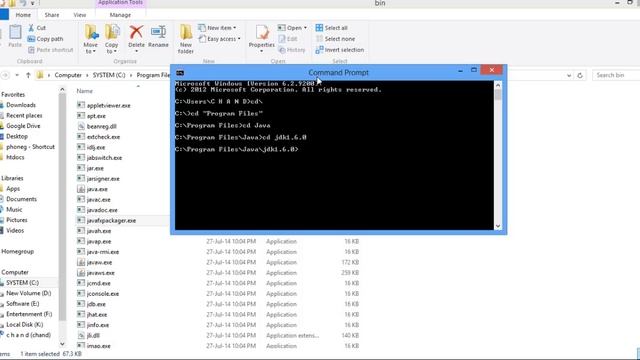Select javac.exe in file list
The width and height of the screenshot is (640, 360).
98,200
